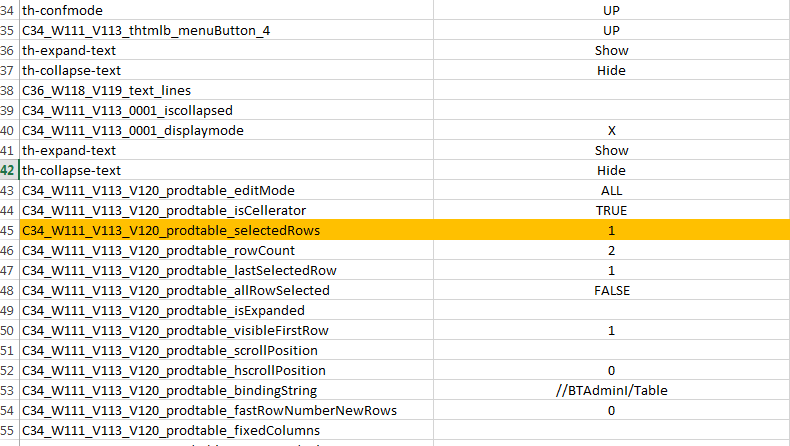Select the prodtable_lastSelectedRow cell
The height and width of the screenshot is (446, 790).
(226, 270)
